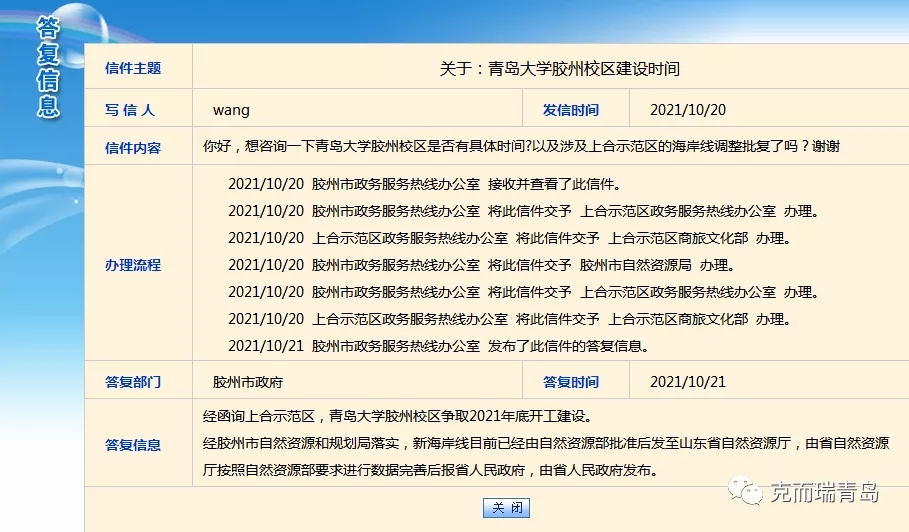Click the reply line starting 经胶州市自然资源和规划局落实

point(546,443)
